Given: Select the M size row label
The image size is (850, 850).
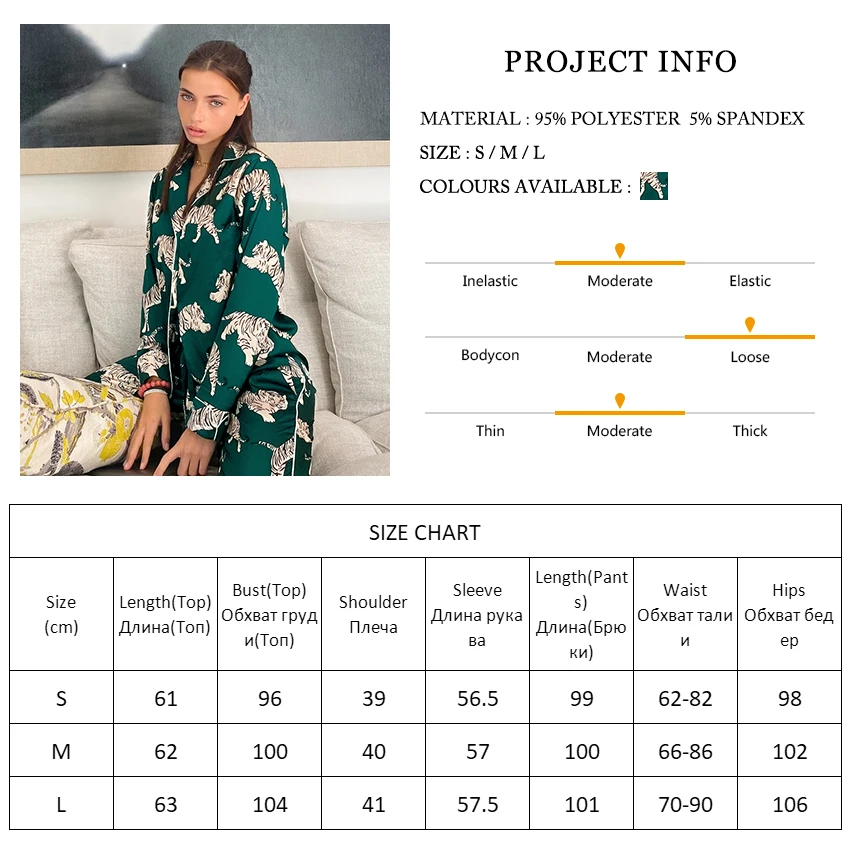Looking at the screenshot, I should click(x=61, y=751).
